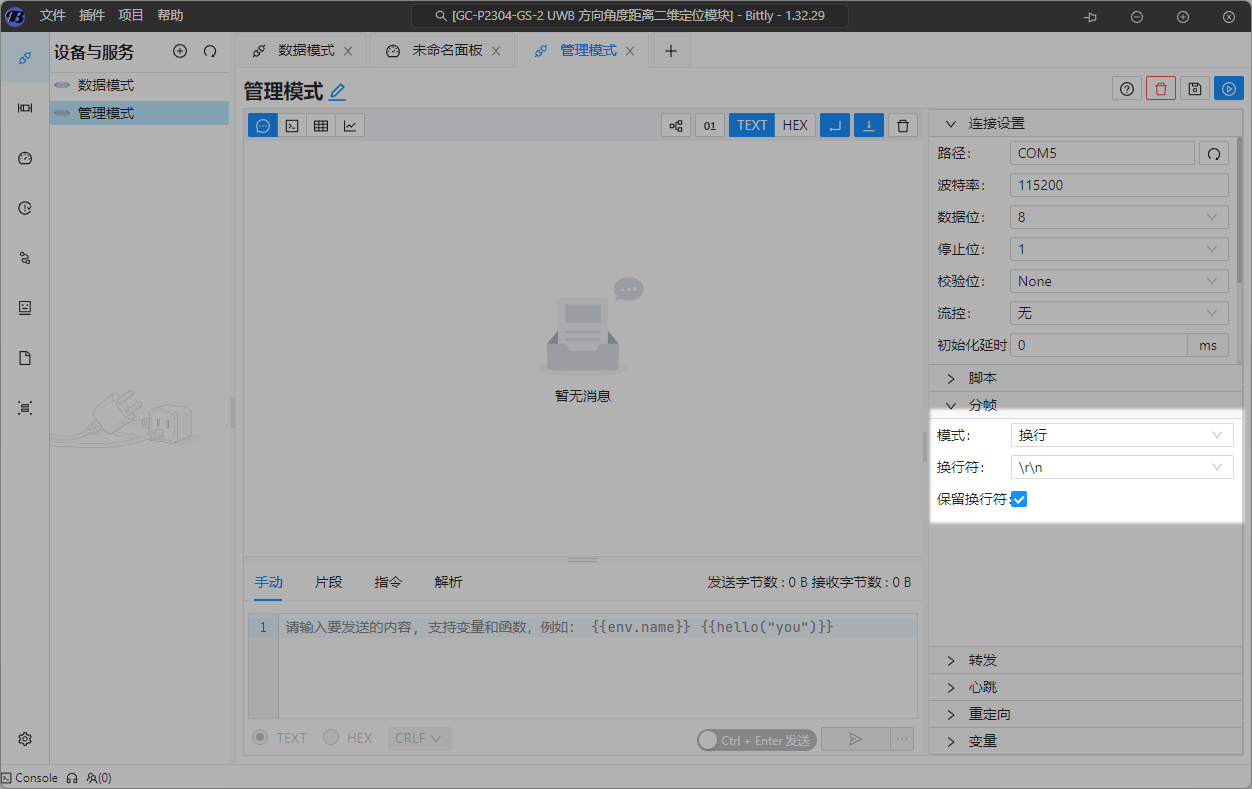
Task: Click the HEX display format button
Action: click(795, 125)
